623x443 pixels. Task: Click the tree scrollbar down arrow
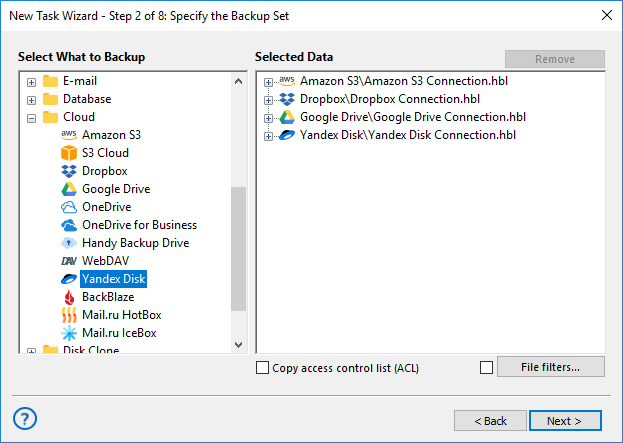tap(238, 344)
